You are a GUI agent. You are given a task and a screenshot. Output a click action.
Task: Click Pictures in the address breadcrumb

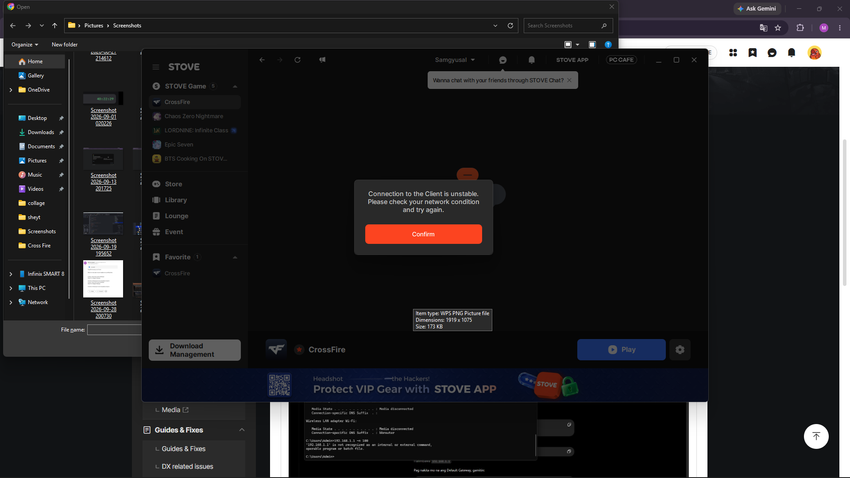[93, 25]
